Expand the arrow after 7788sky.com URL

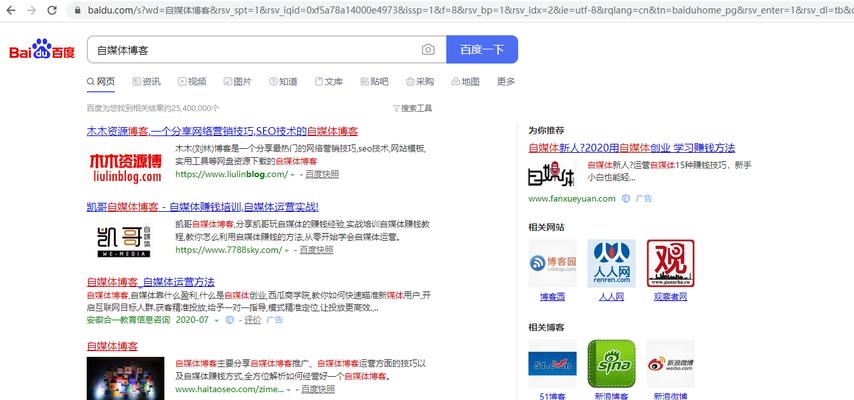click(287, 250)
